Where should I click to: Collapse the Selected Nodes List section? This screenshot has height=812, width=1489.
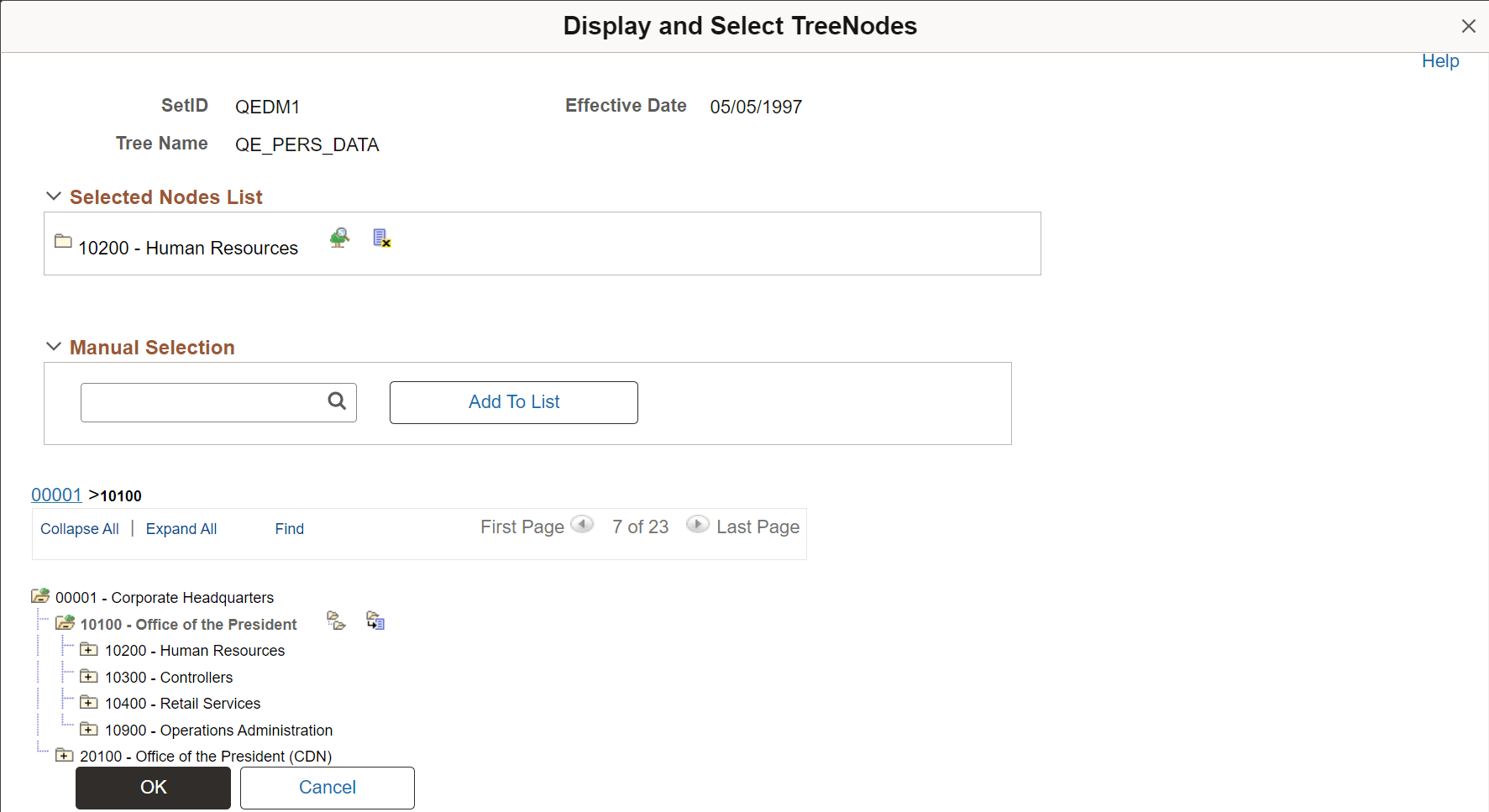(54, 196)
